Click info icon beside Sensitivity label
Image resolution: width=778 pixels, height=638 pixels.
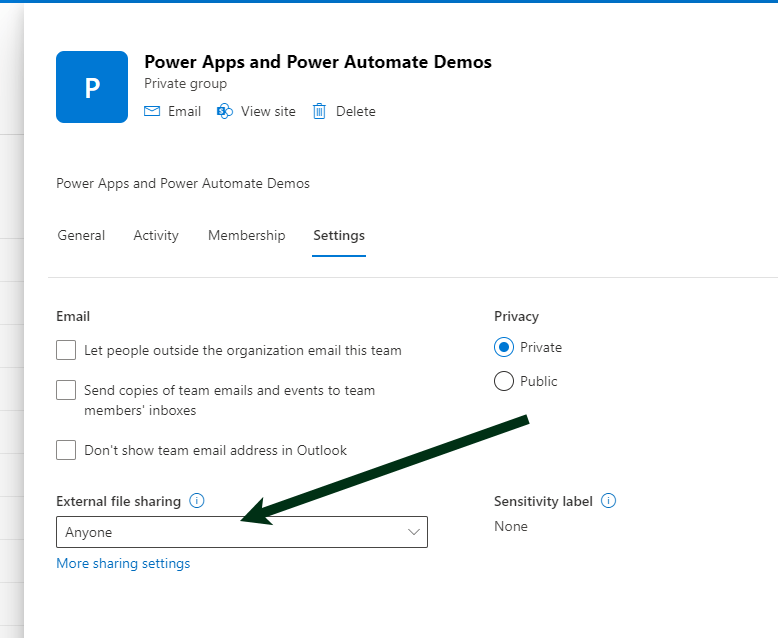[609, 501]
